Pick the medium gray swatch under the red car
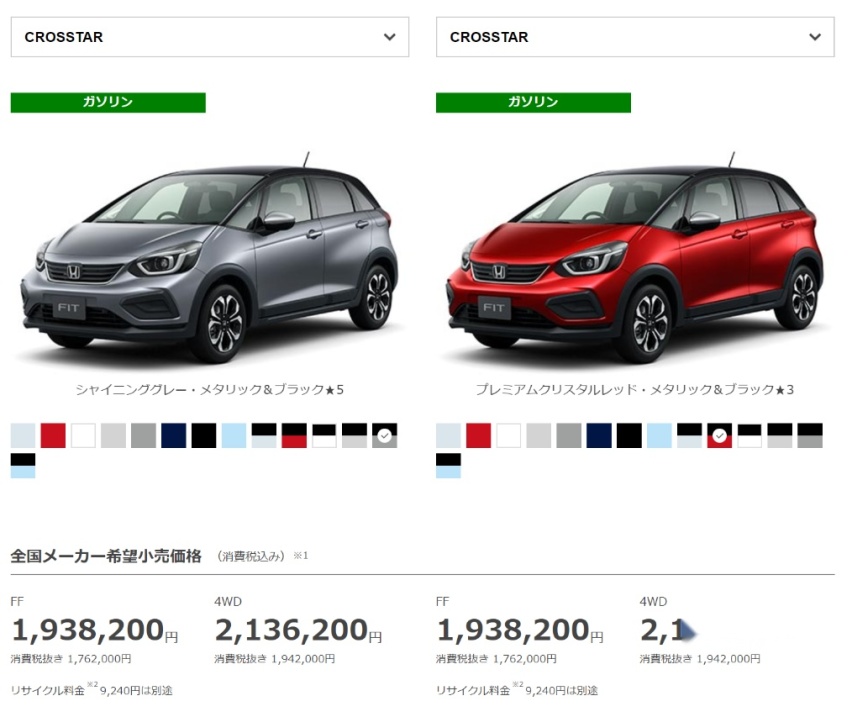 point(569,436)
